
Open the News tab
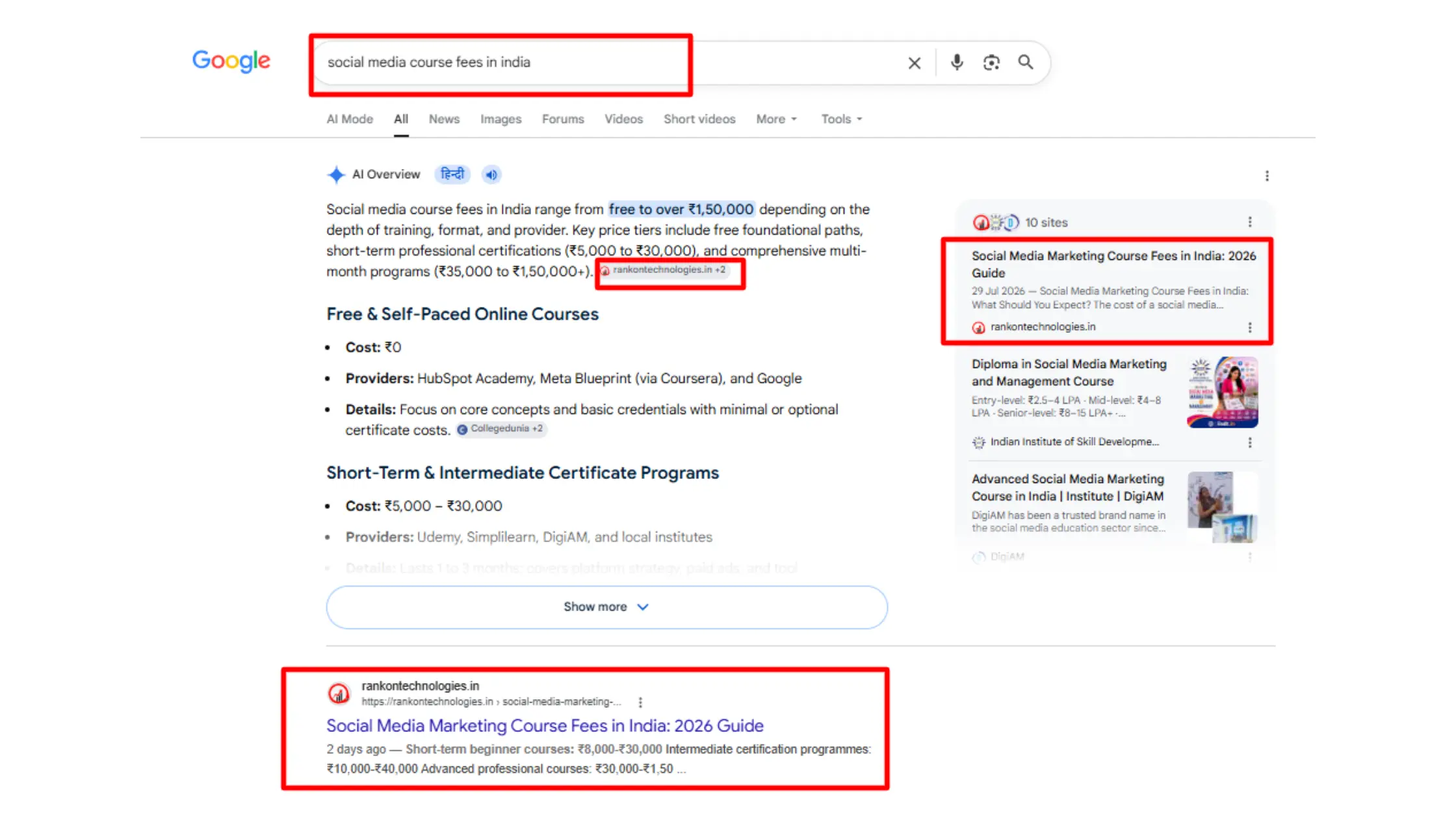[x=444, y=119]
